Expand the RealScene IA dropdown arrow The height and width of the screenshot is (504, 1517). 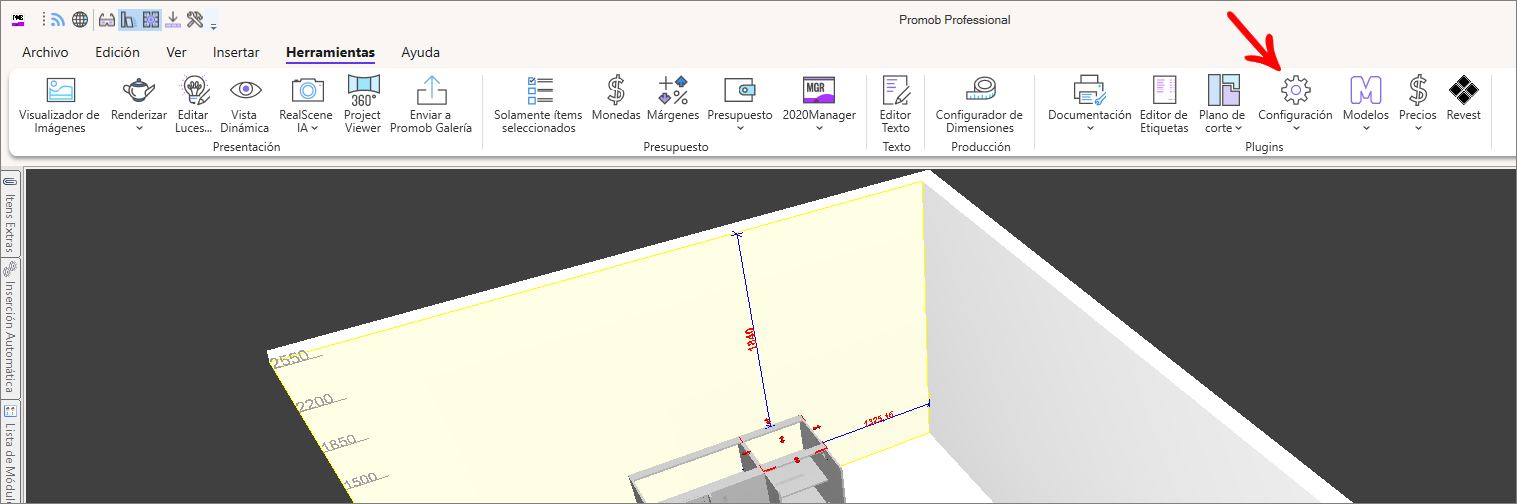click(x=315, y=128)
